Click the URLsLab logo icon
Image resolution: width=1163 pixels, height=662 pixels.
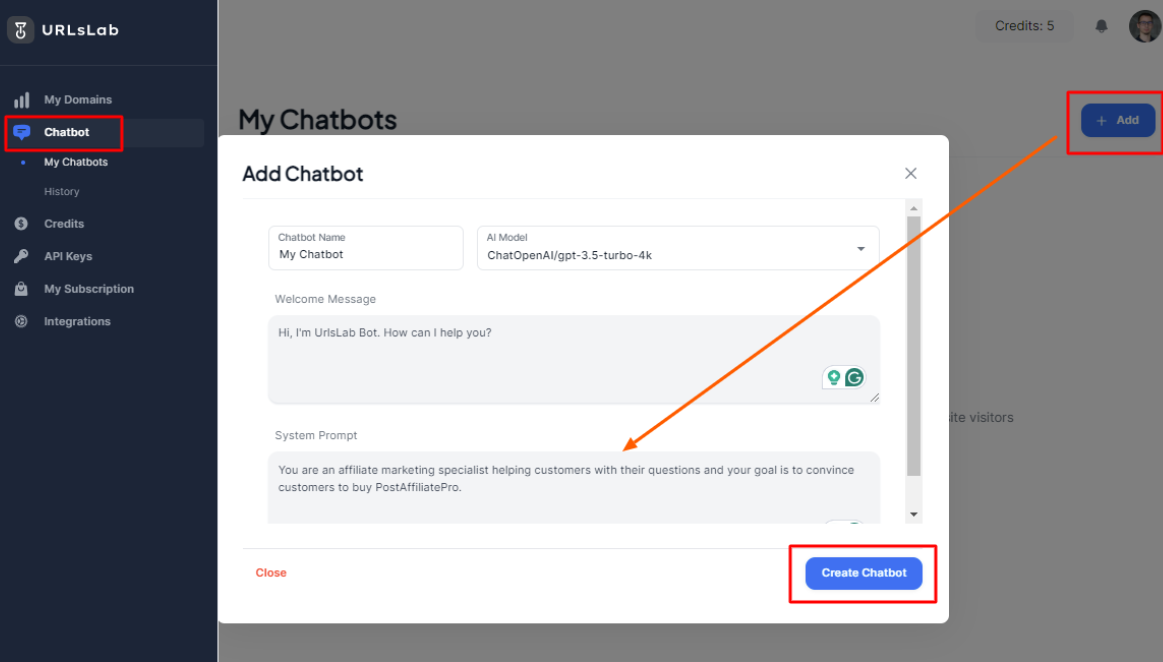tap(20, 29)
